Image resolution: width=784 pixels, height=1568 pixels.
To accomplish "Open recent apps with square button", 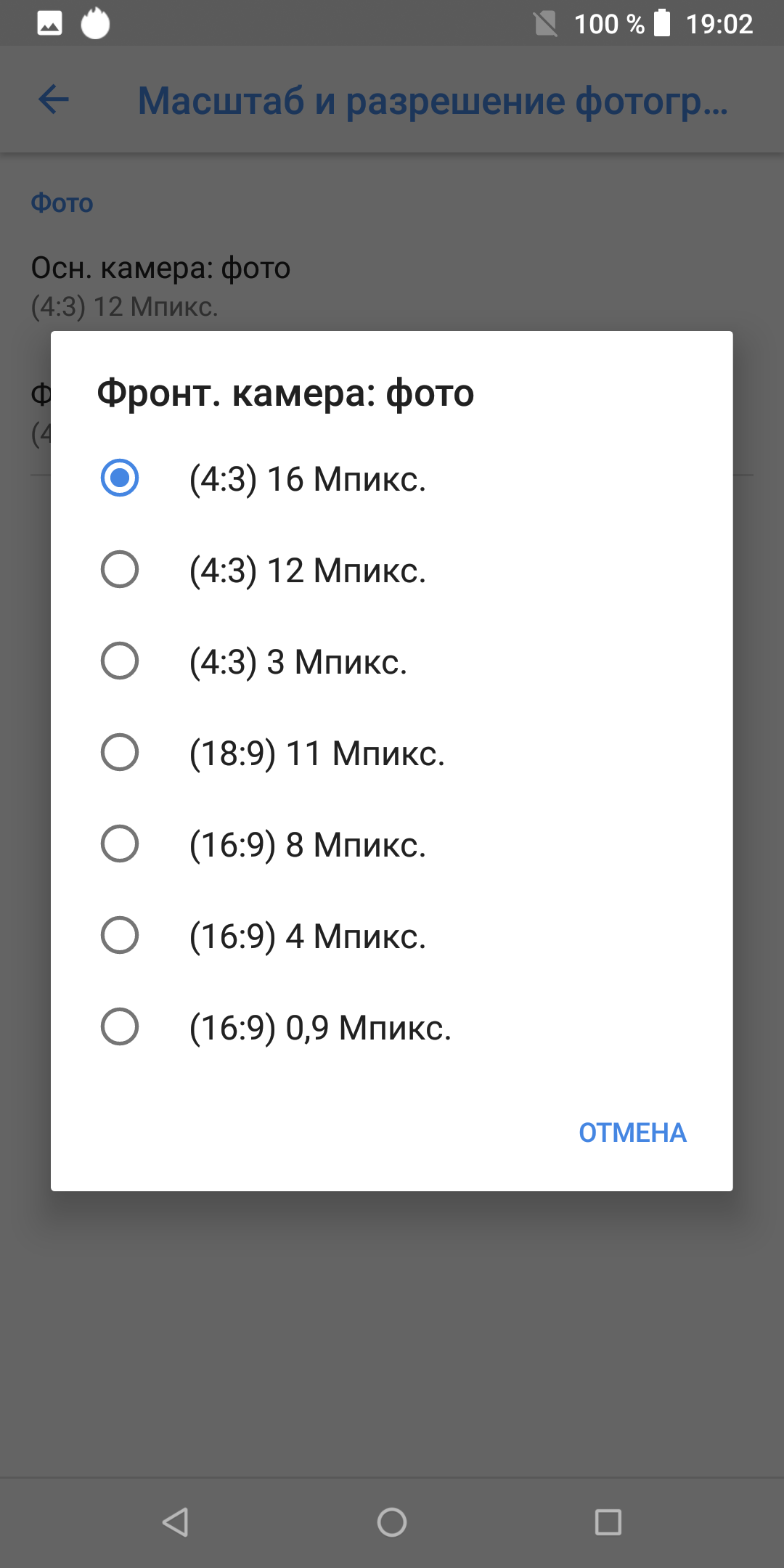I will pos(608,1522).
